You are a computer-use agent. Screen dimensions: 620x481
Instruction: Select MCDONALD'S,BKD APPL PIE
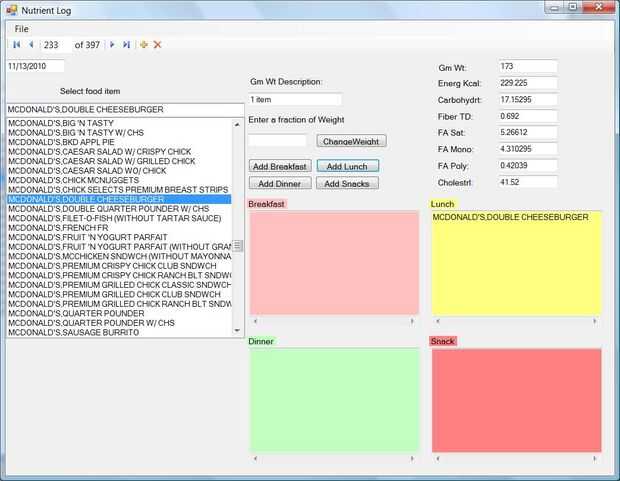point(119,142)
